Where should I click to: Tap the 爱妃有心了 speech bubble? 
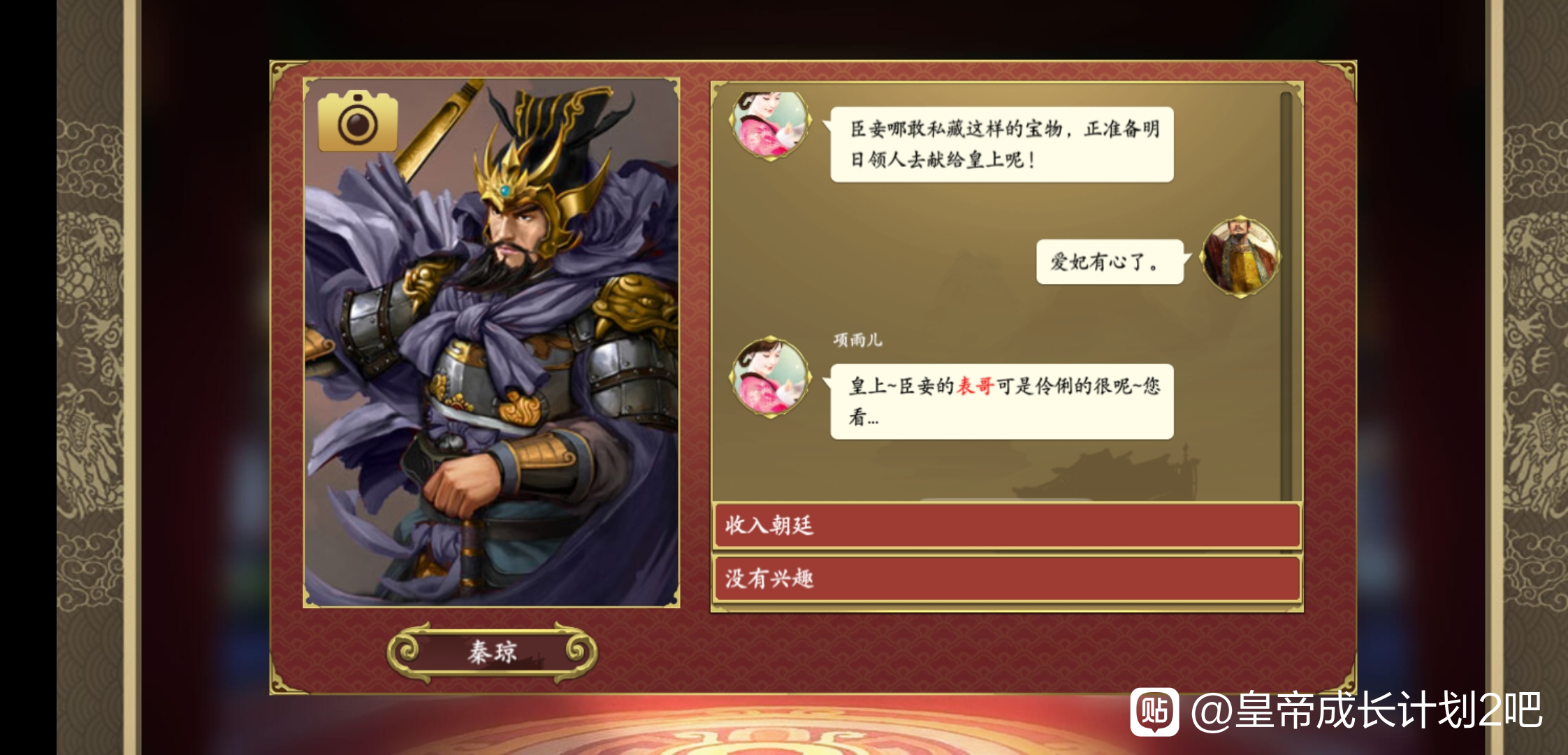[1110, 262]
